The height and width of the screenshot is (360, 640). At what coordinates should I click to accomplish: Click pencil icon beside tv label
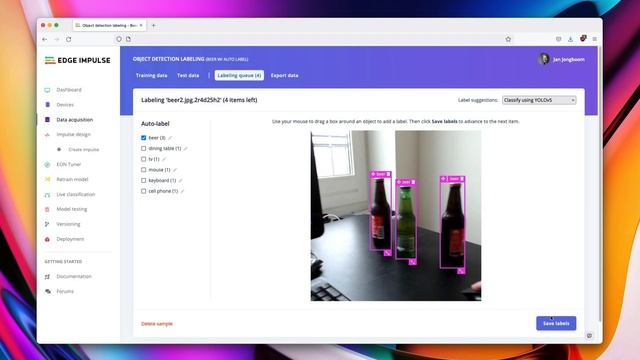[164, 159]
